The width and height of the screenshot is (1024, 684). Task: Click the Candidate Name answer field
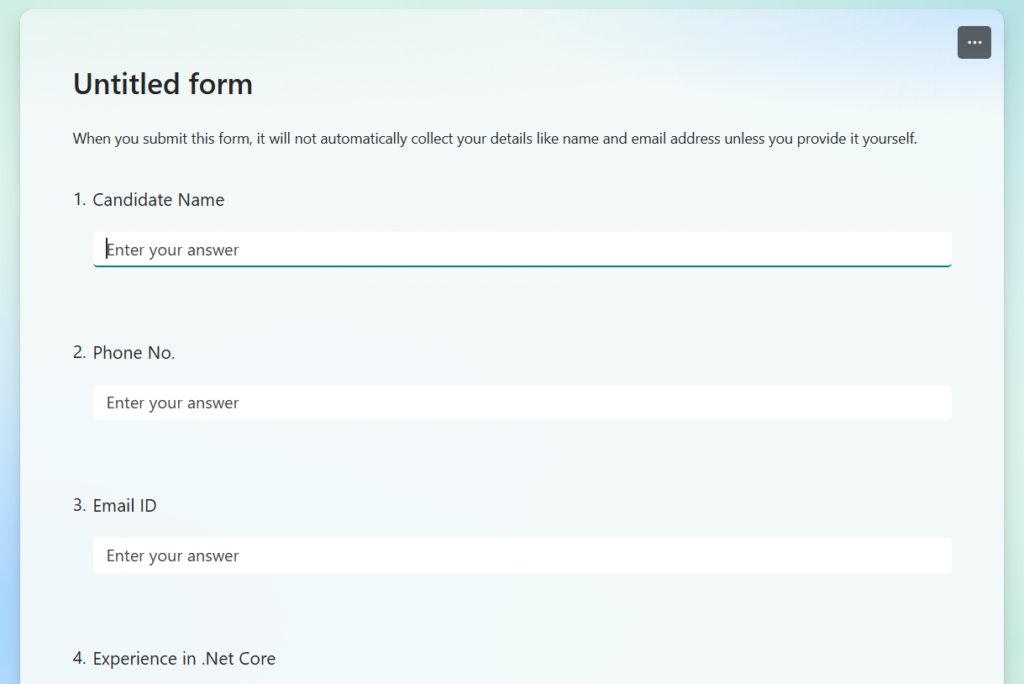[522, 250]
